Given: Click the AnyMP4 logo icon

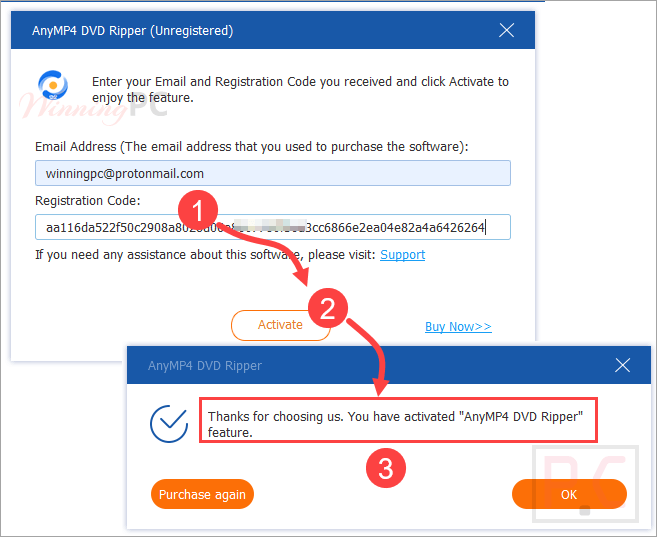Looking at the screenshot, I should (x=53, y=85).
